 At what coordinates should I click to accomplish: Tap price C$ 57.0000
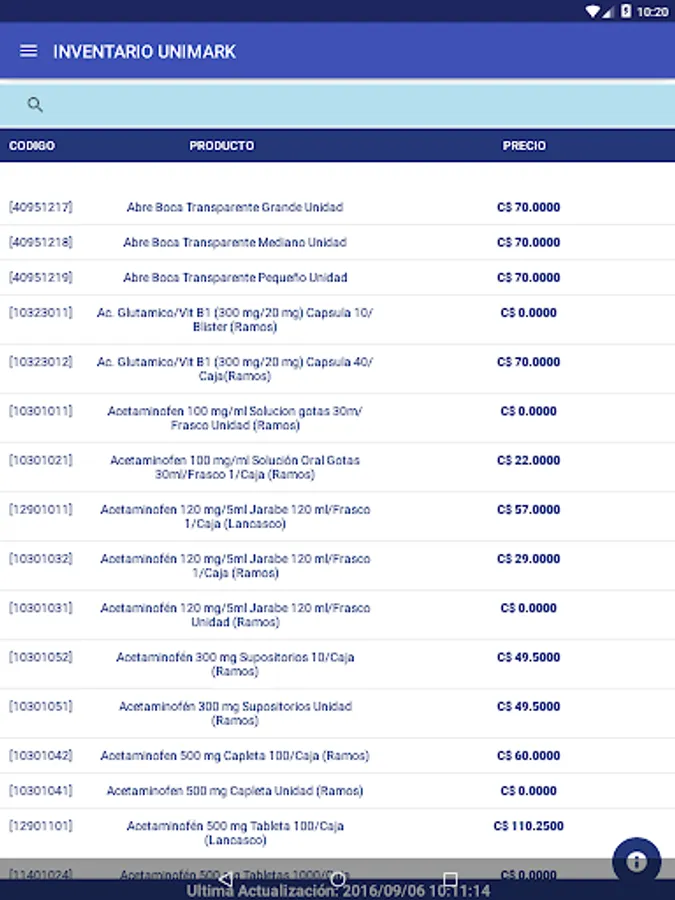tap(528, 510)
